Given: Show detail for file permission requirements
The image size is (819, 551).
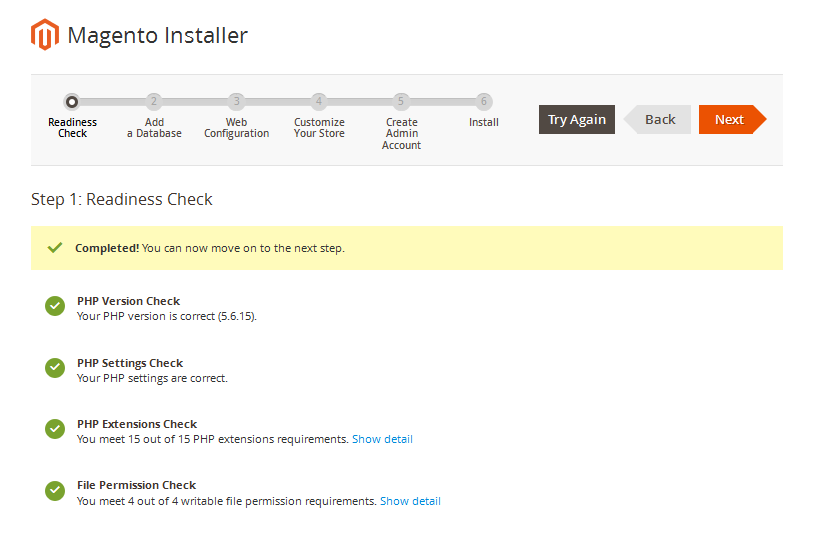Looking at the screenshot, I should (411, 501).
